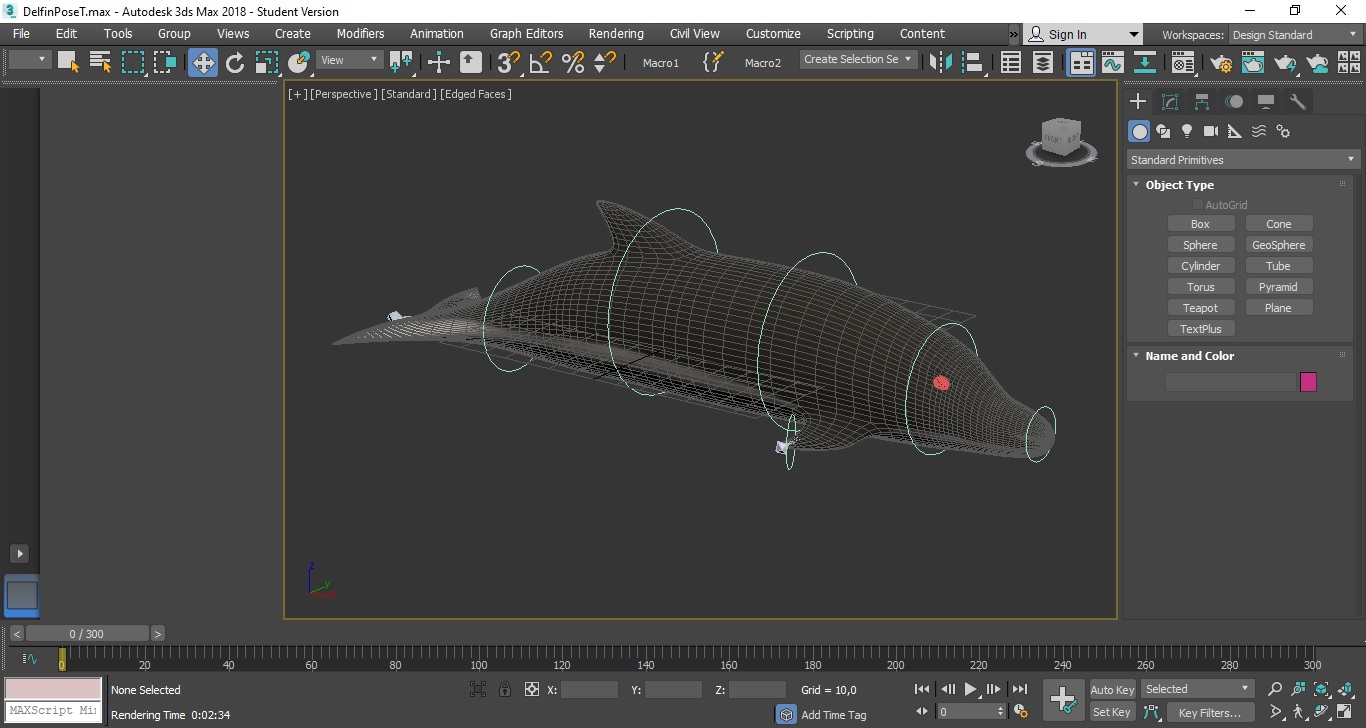The width and height of the screenshot is (1366, 728).
Task: Click the X coordinate input field
Action: (589, 690)
